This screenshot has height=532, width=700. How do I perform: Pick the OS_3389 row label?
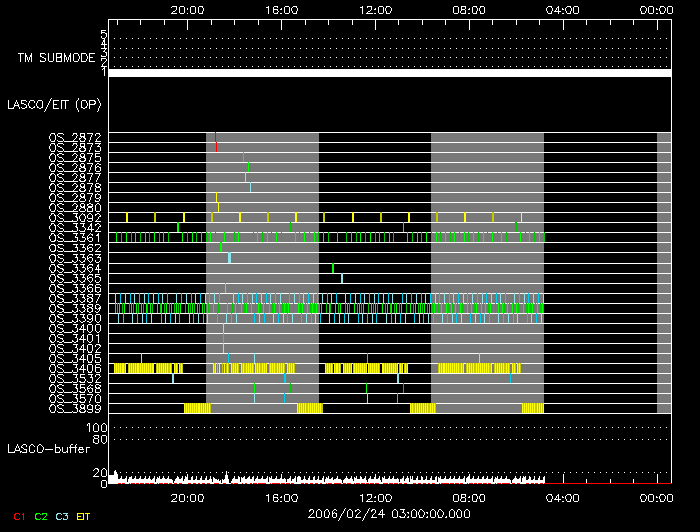[75, 308]
